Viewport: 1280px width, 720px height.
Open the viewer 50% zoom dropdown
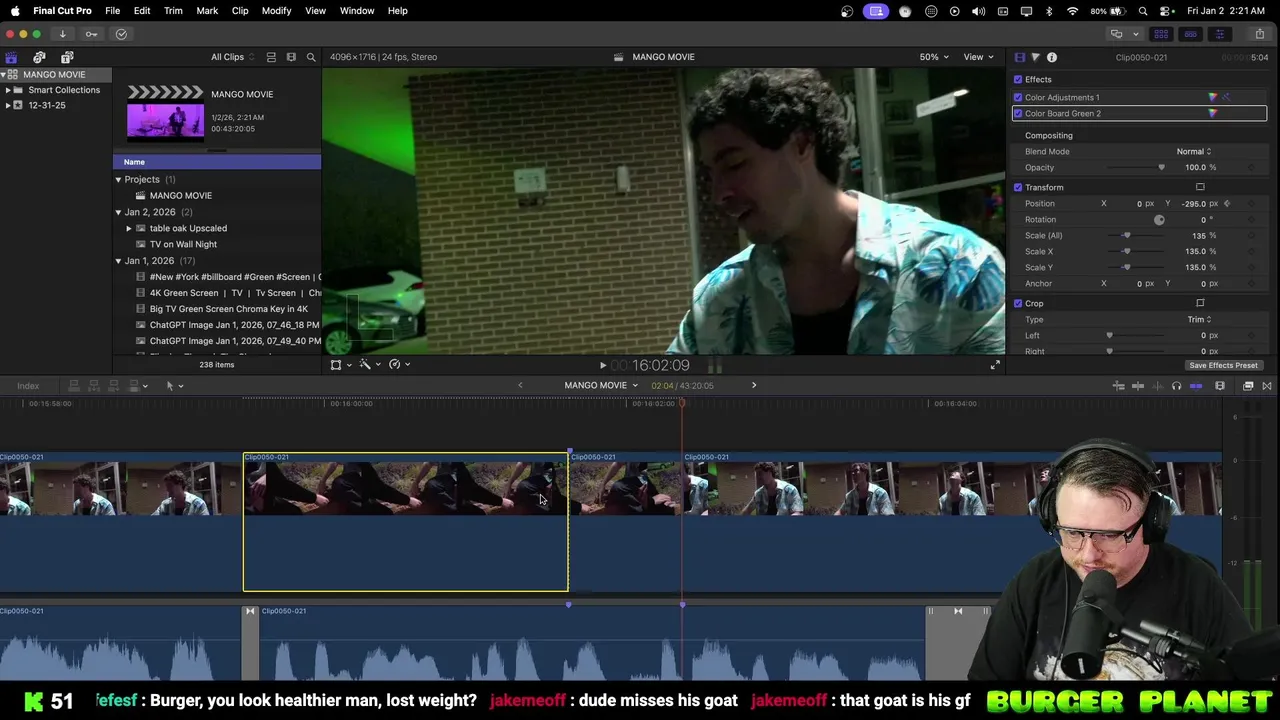tap(934, 57)
